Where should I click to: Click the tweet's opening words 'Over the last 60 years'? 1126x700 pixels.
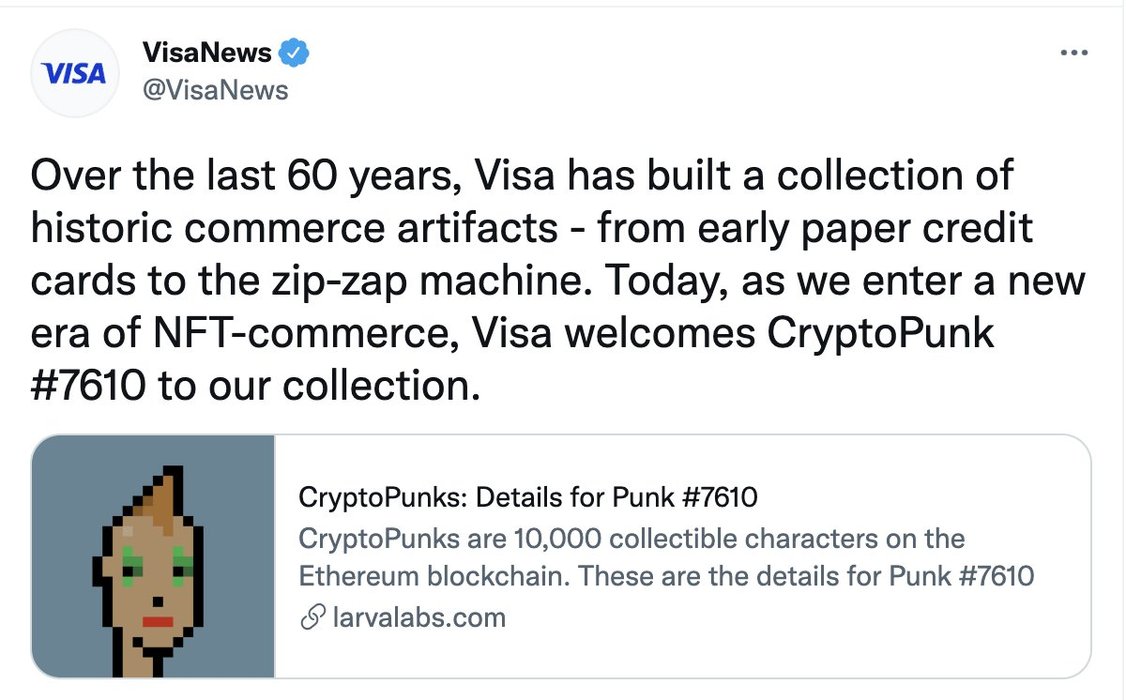[x=246, y=176]
